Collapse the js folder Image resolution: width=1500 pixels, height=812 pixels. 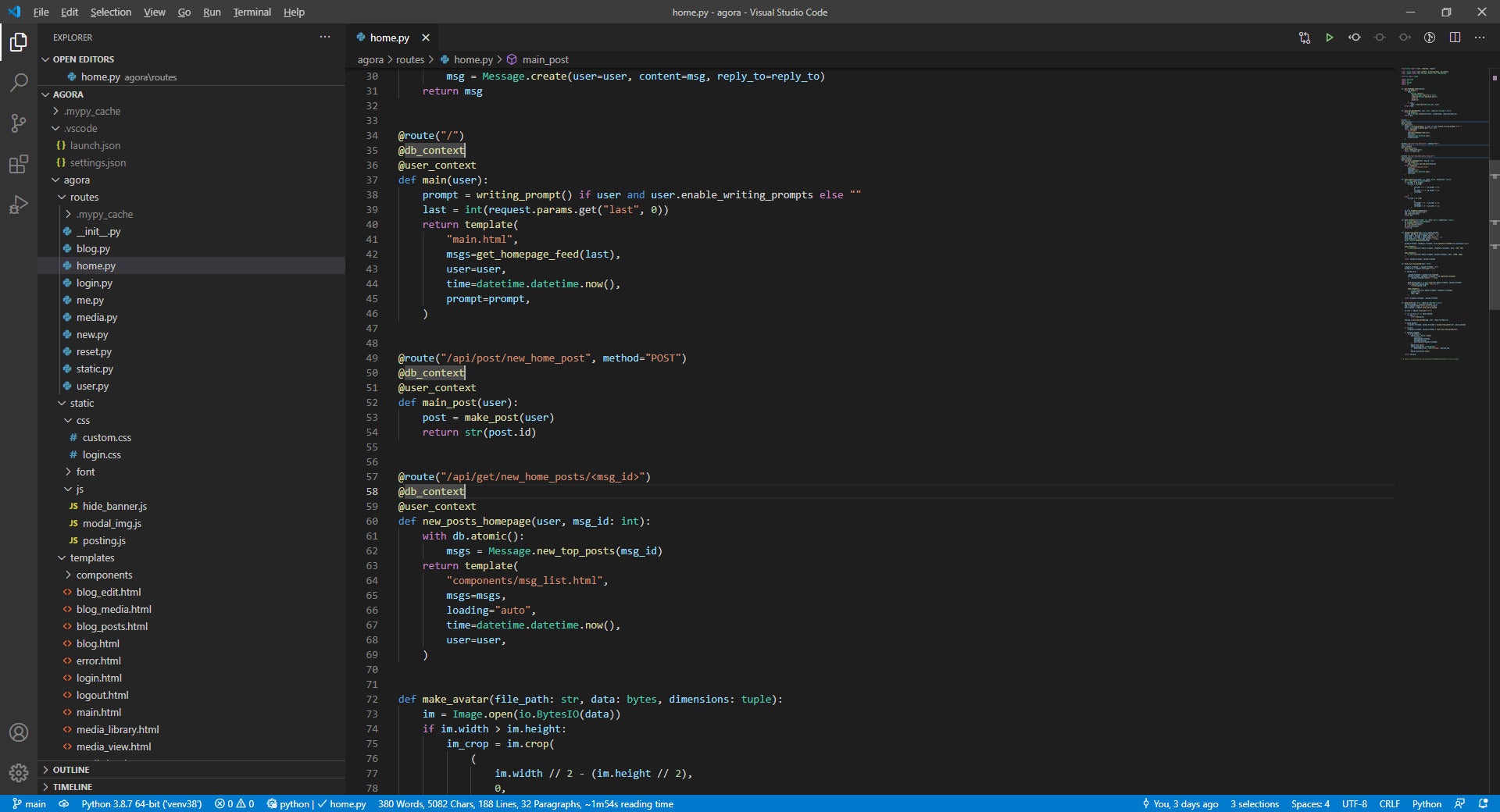(x=191, y=489)
